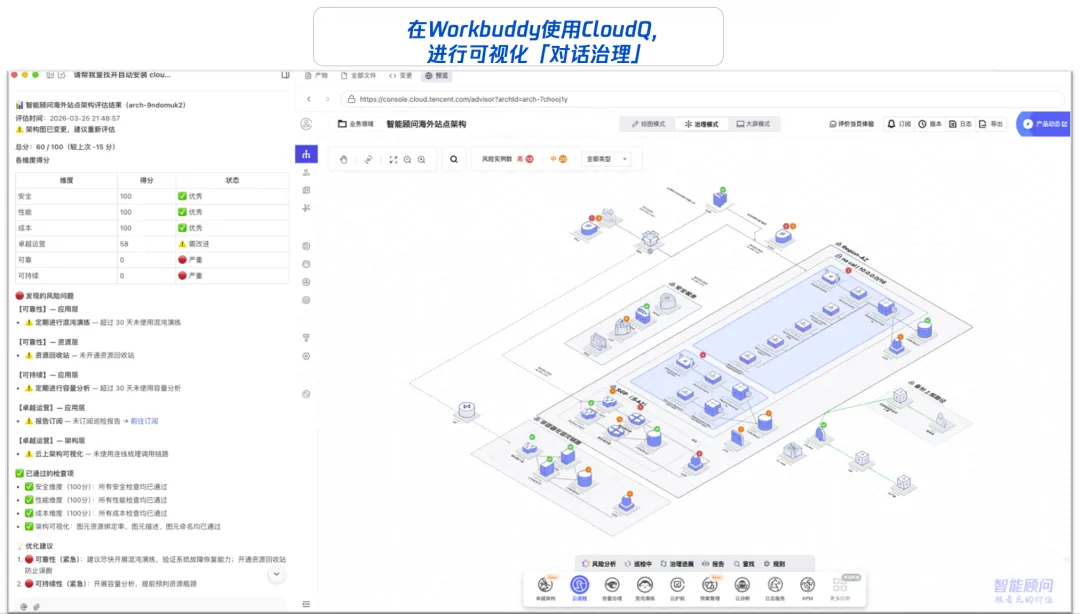
Task: Click the browser forward arrow
Action: point(328,99)
